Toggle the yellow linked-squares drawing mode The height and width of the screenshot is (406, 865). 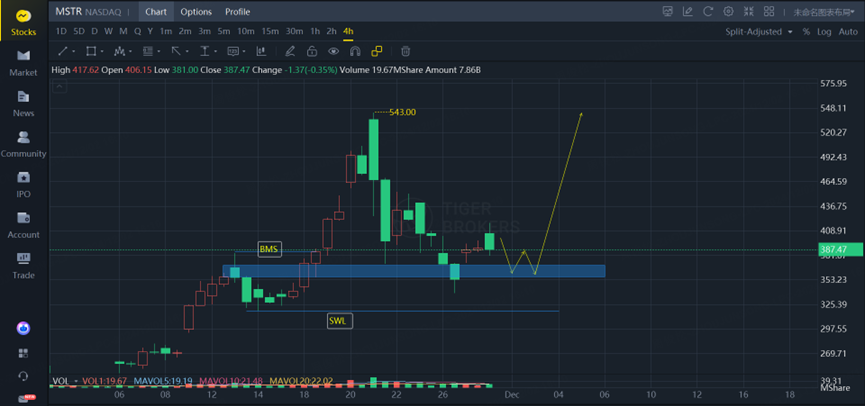[x=377, y=51]
